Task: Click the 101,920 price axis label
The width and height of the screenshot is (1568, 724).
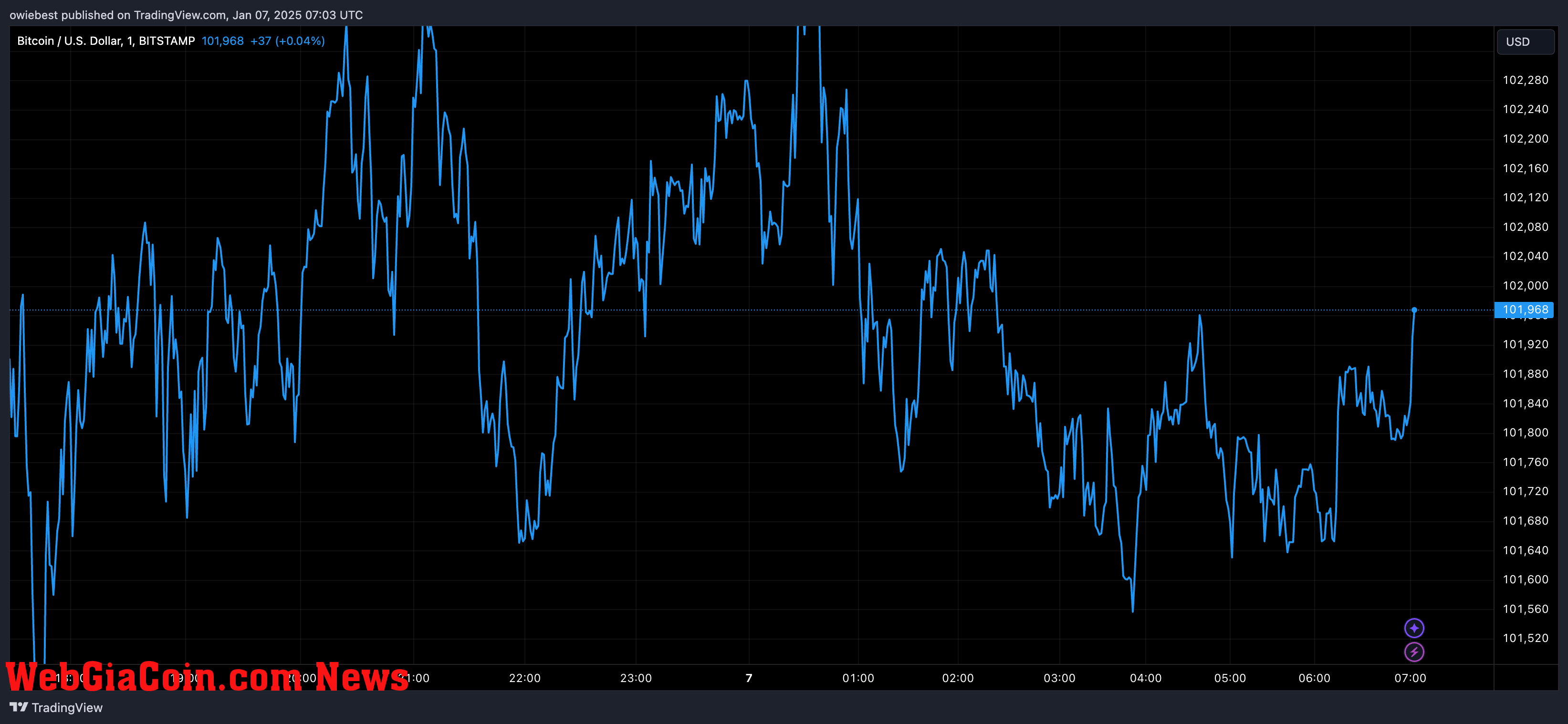Action: click(1526, 344)
